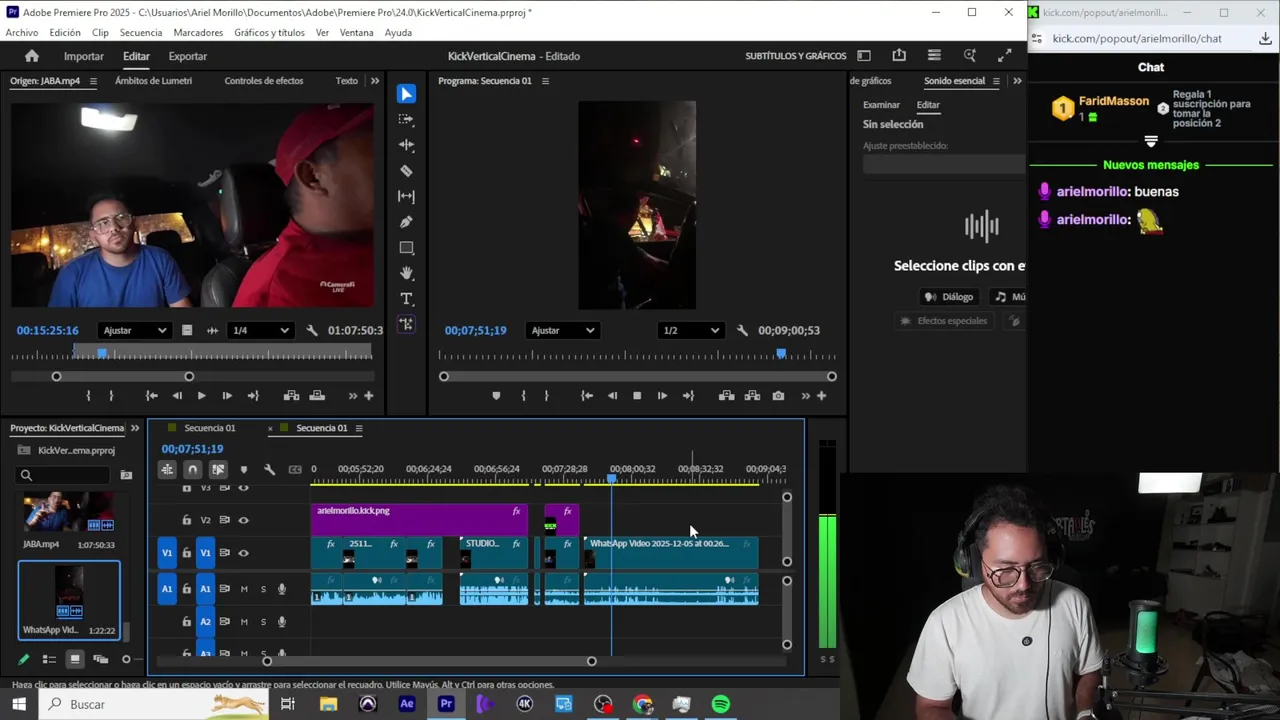The image size is (1280, 720).
Task: Open Program monitor settings wrench
Action: (x=742, y=330)
